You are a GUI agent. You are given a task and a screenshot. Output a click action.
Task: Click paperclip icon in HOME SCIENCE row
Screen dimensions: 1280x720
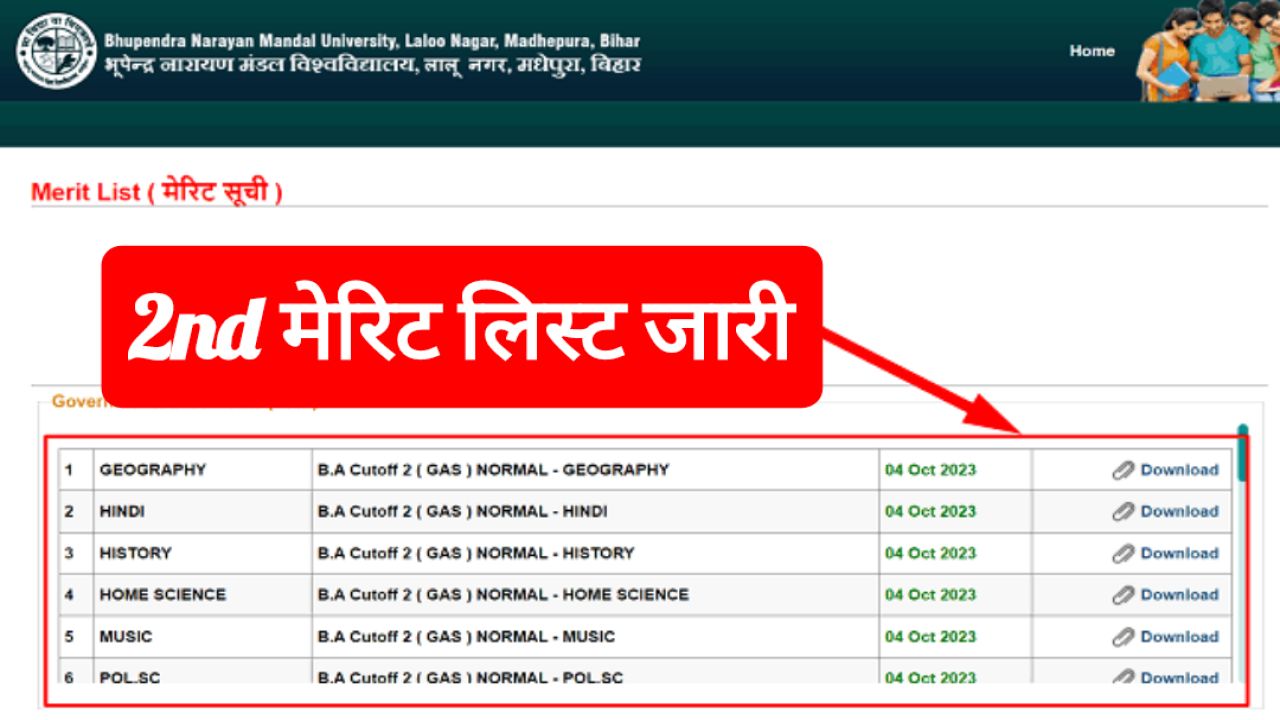pyautogui.click(x=1123, y=594)
